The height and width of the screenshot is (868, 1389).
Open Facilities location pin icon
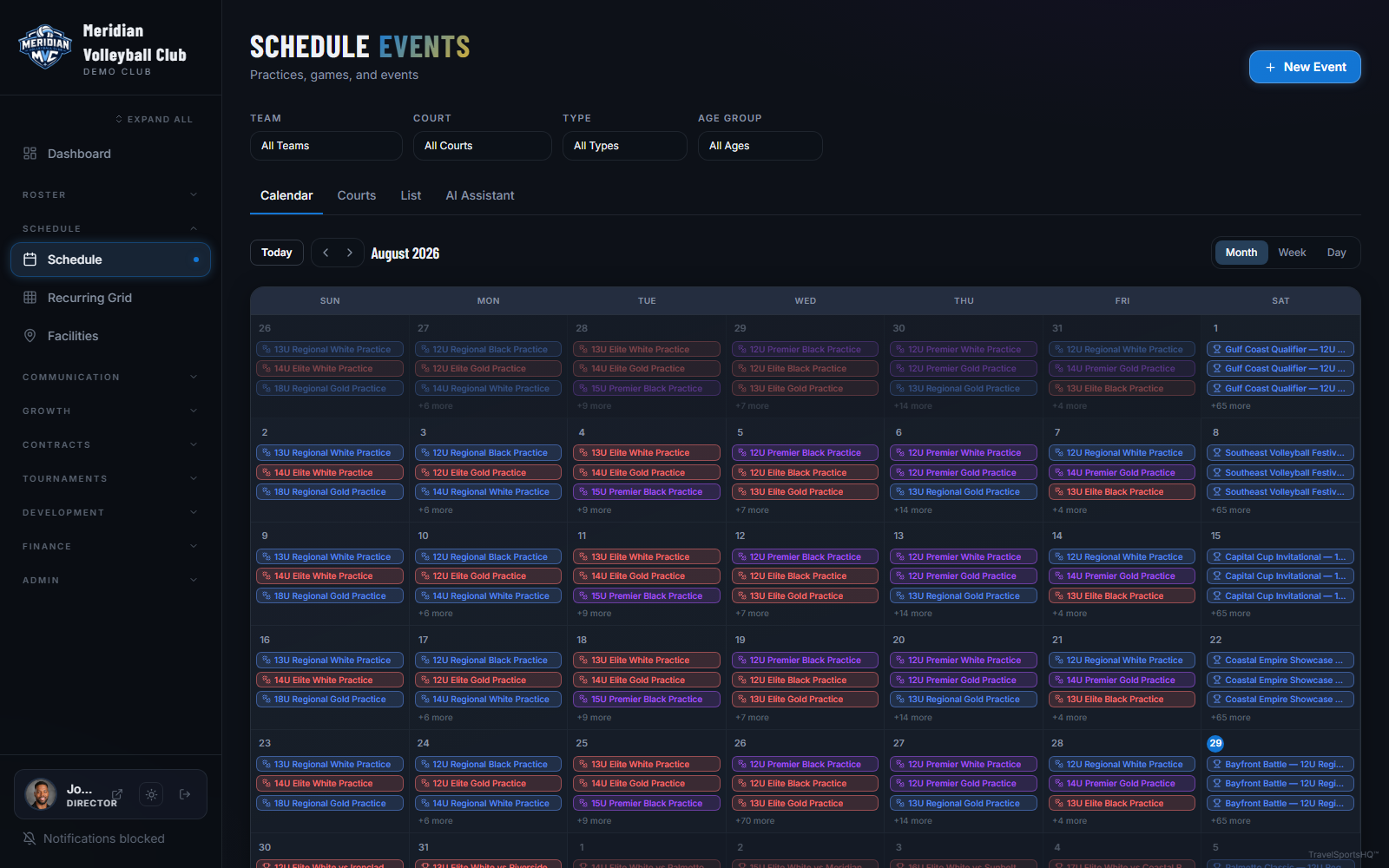click(30, 336)
